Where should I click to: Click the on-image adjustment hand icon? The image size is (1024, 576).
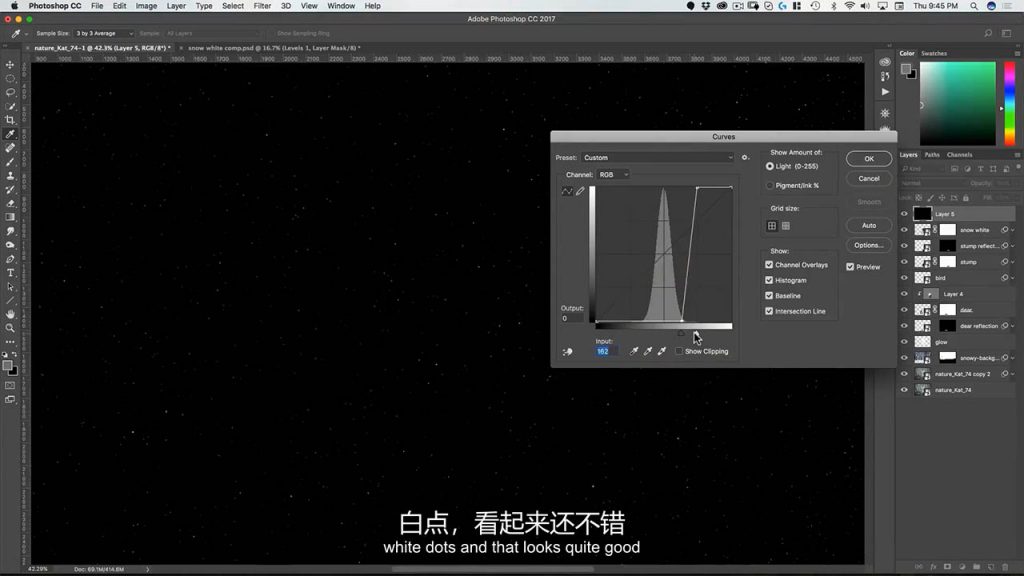coord(568,351)
